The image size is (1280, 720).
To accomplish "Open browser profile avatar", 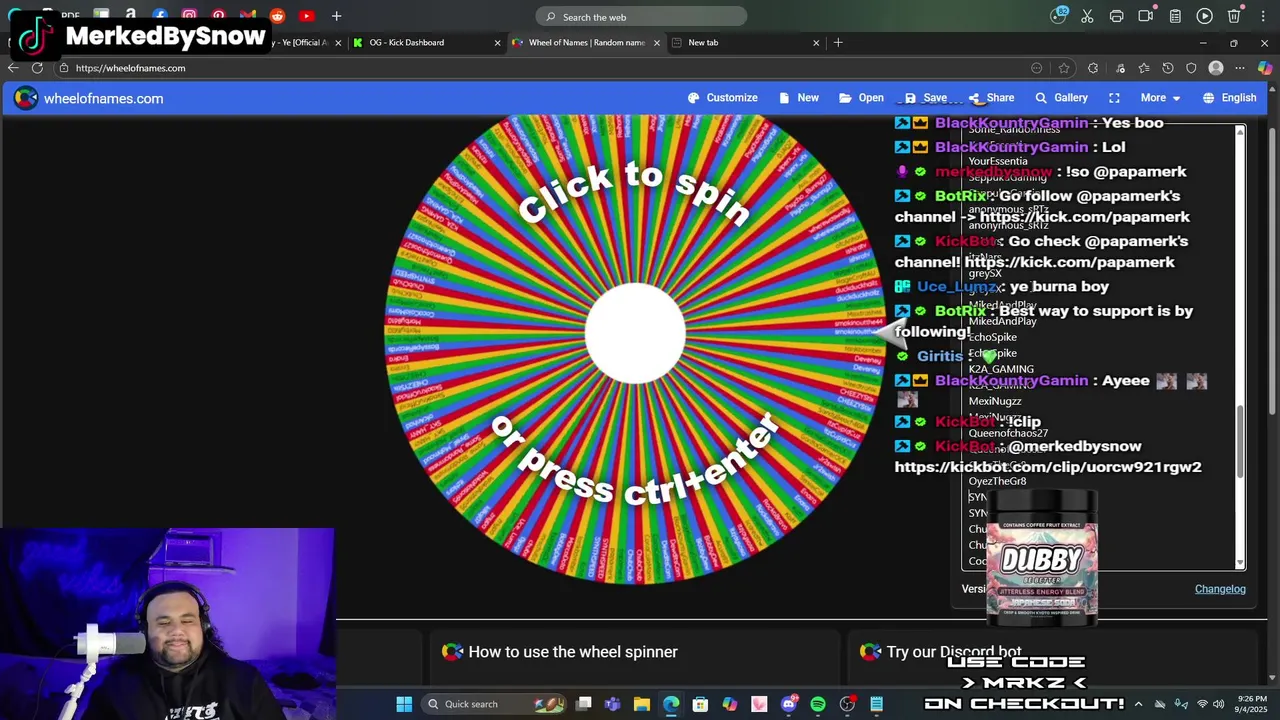I will click(x=1216, y=68).
